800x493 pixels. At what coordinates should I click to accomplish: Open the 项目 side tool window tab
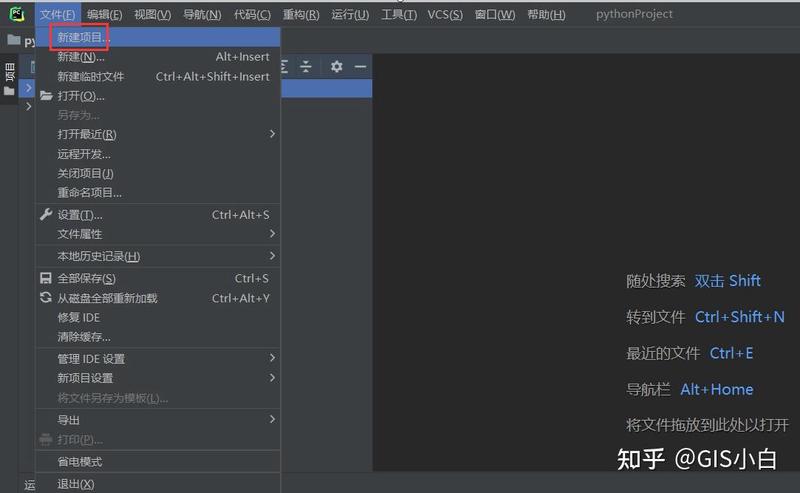pos(9,78)
